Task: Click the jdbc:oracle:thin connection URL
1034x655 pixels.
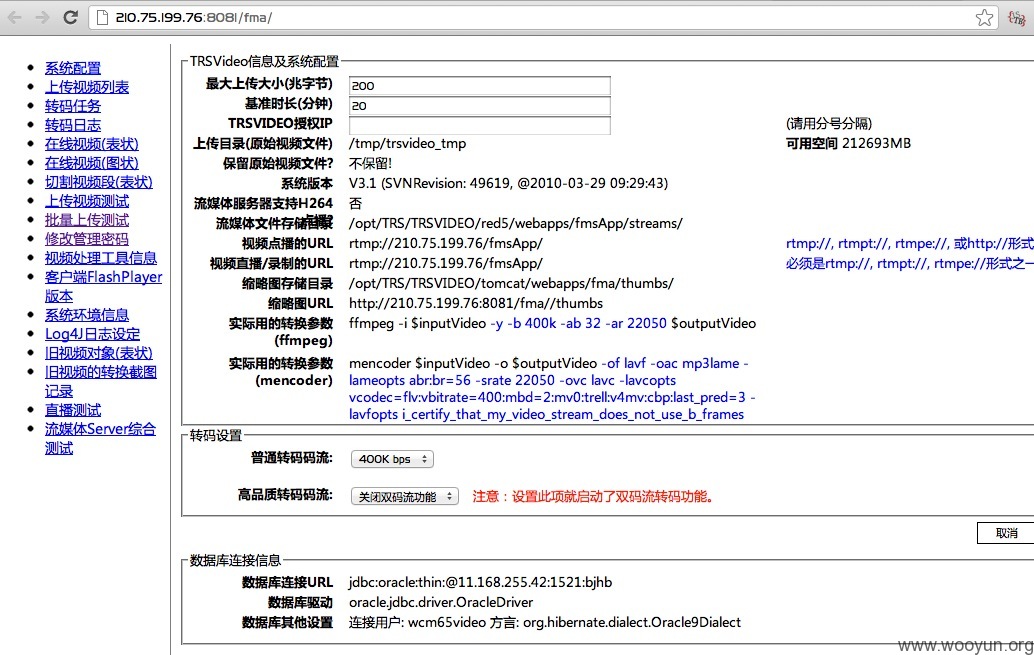Action: click(481, 582)
